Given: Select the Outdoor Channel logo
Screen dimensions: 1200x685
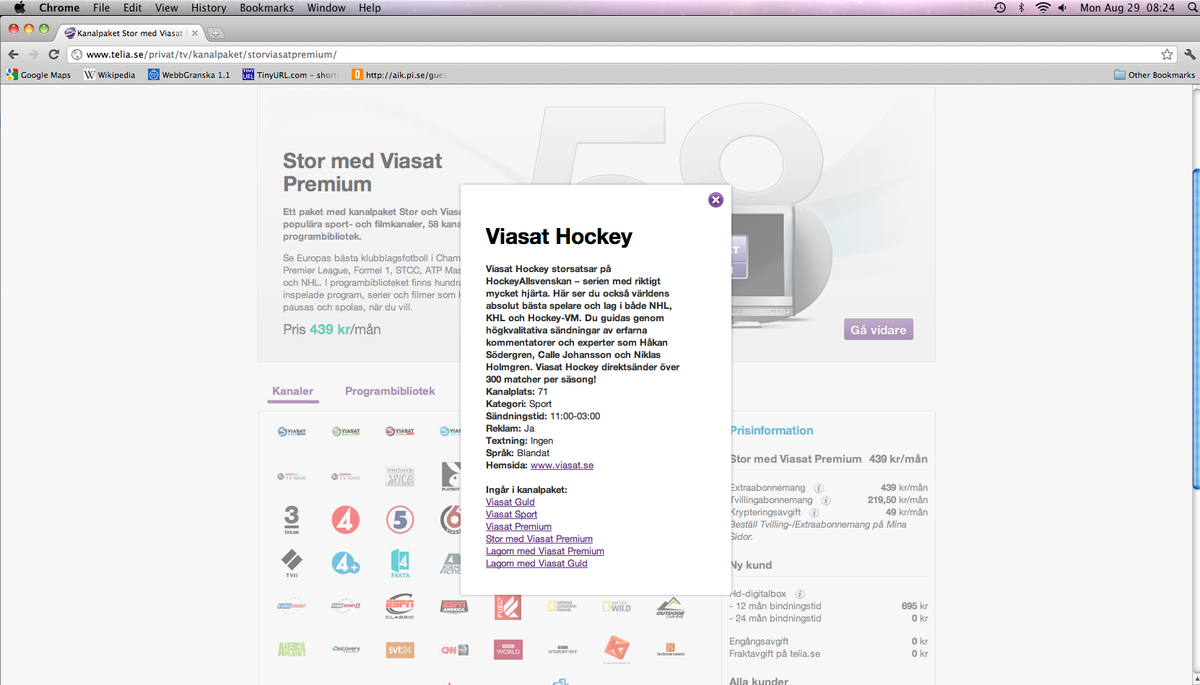Looking at the screenshot, I should click(671, 606).
